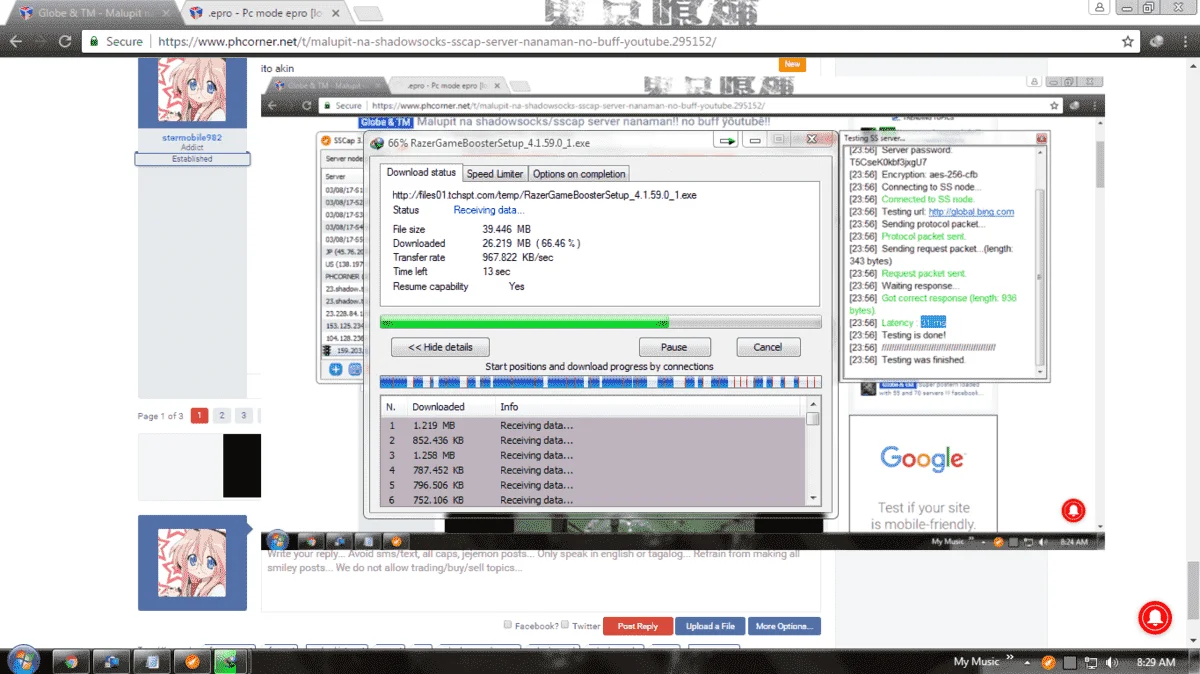Image resolution: width=1200 pixels, height=674 pixels.
Task: Click the Download status tab in embedded IDM dialog
Action: point(422,173)
